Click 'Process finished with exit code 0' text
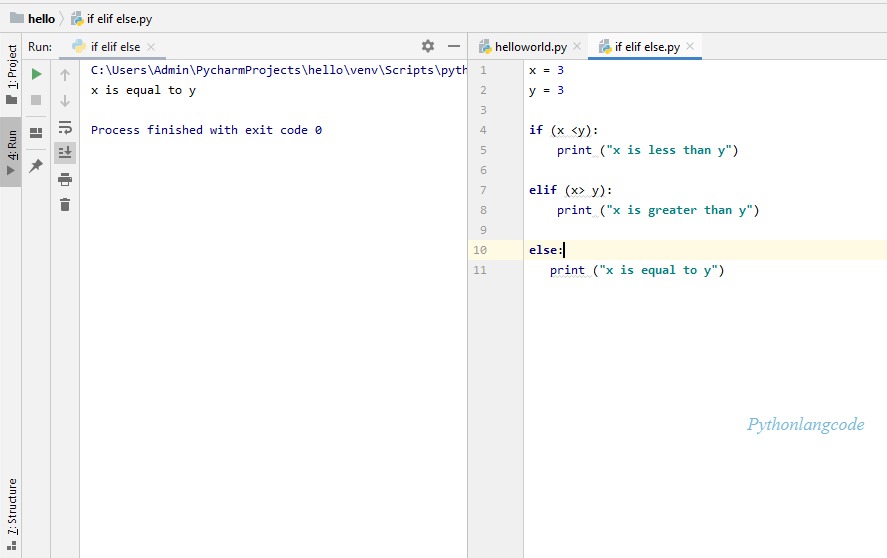 pyautogui.click(x=206, y=130)
